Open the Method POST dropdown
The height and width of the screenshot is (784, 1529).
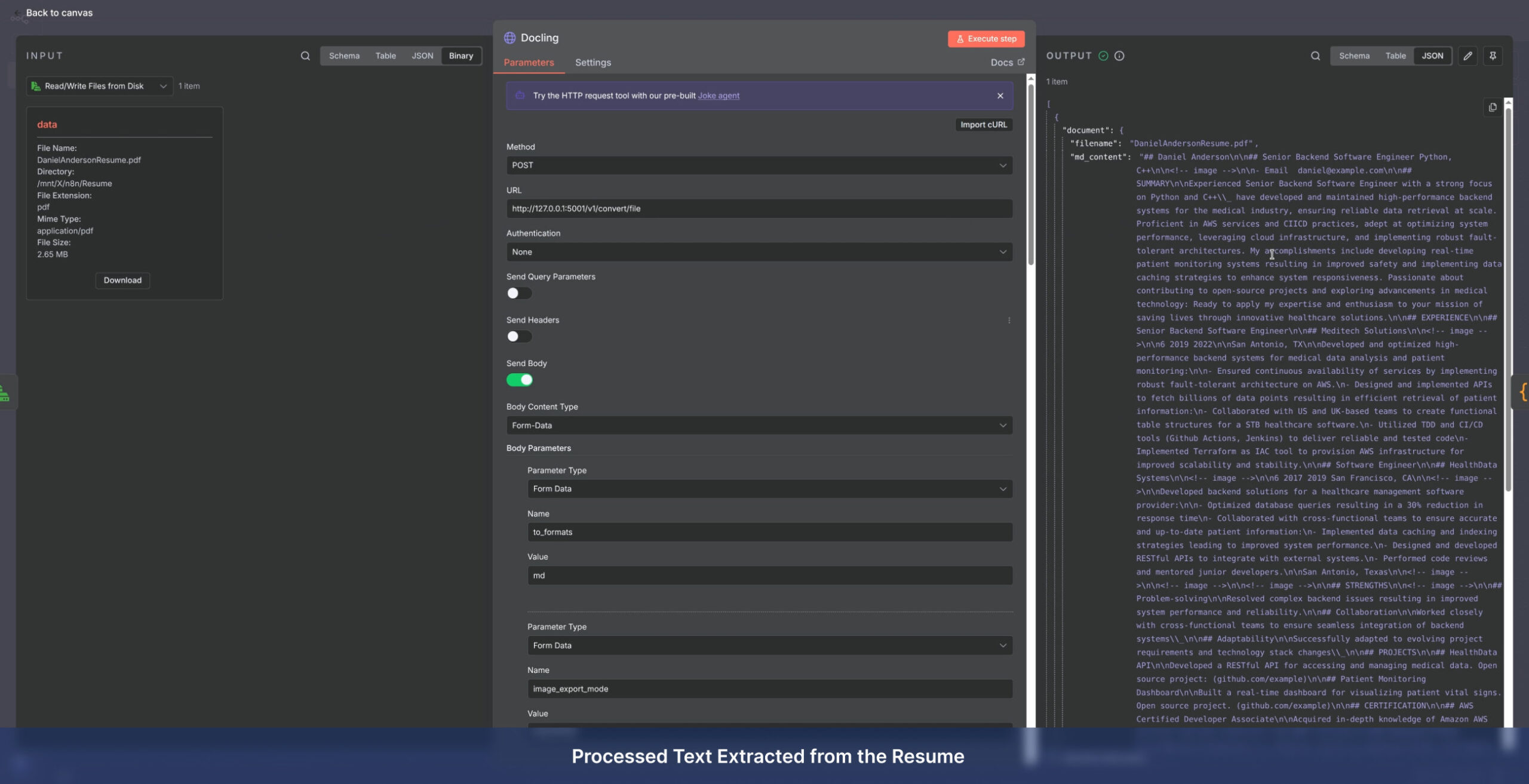pyautogui.click(x=759, y=165)
